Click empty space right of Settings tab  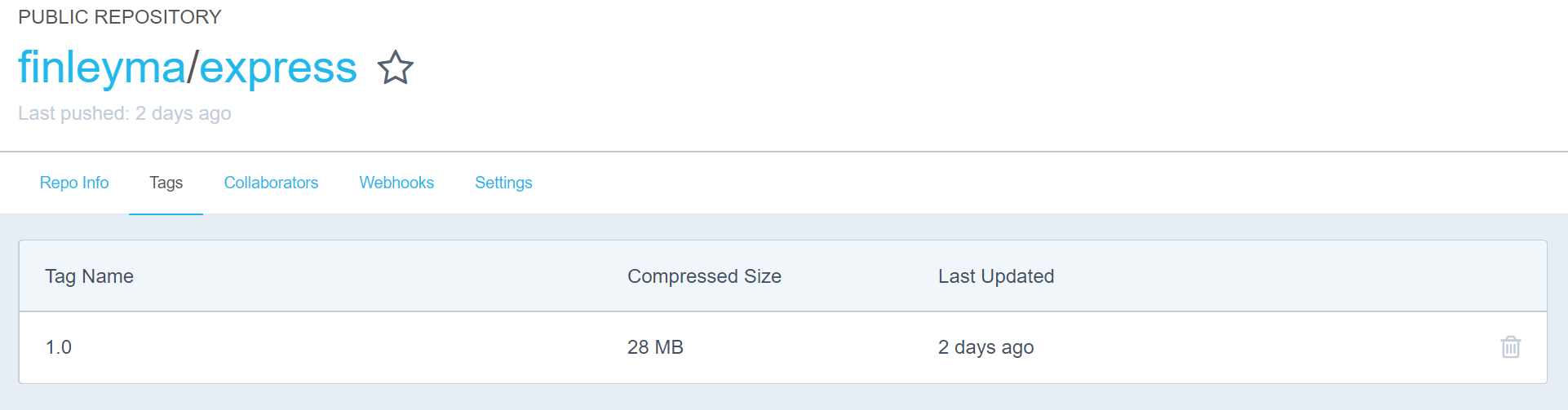979,183
